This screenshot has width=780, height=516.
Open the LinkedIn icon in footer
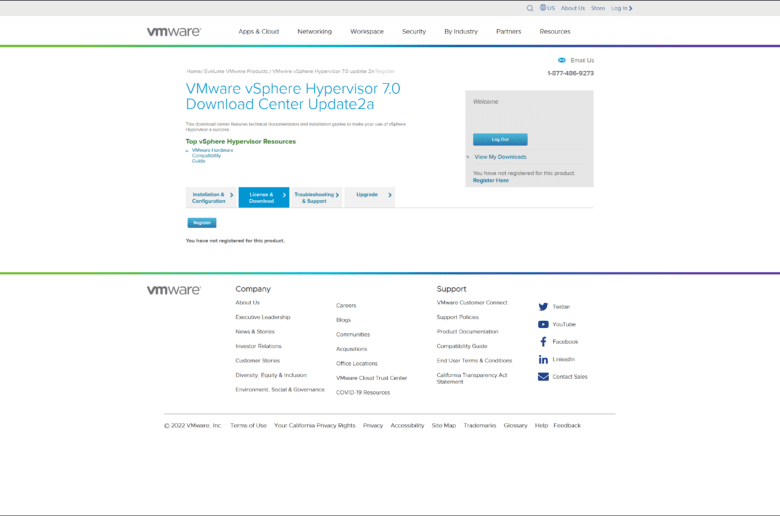pyautogui.click(x=543, y=359)
